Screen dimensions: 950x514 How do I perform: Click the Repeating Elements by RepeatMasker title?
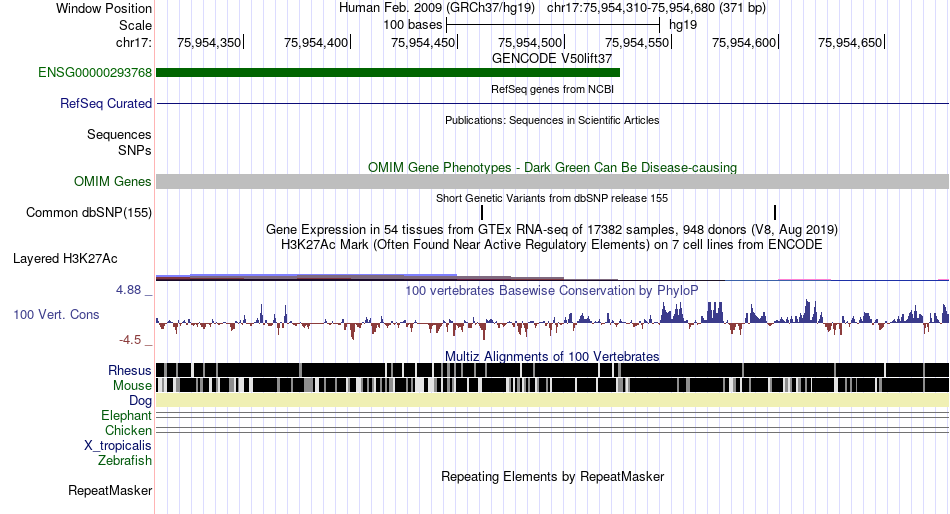coord(552,476)
